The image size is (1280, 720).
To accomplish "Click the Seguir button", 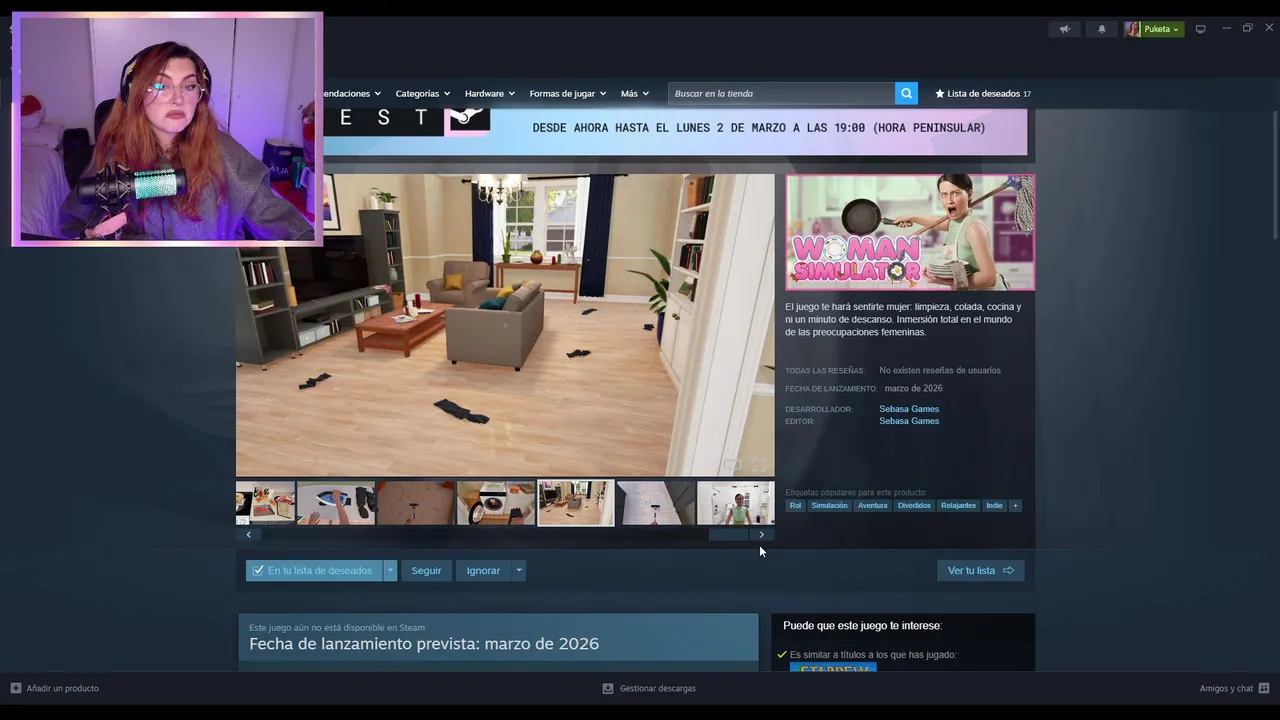I will tap(426, 570).
